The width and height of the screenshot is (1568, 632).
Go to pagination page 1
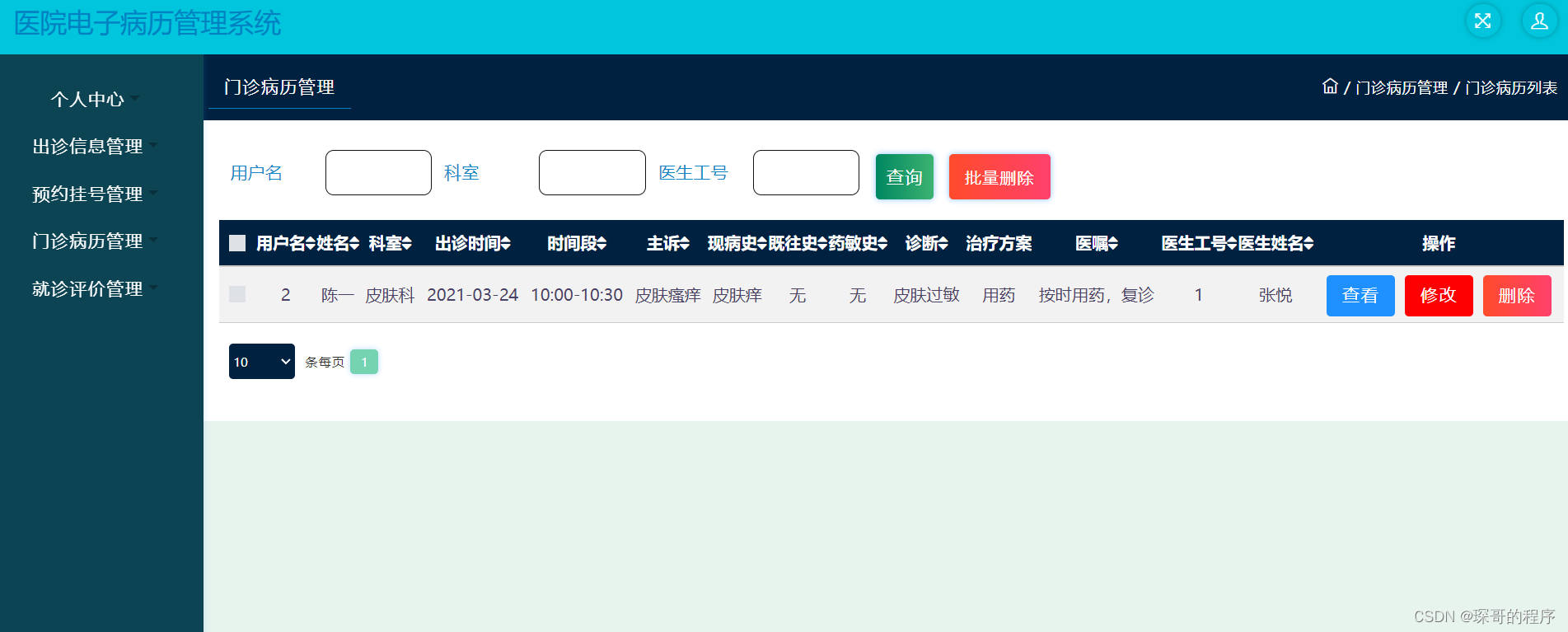click(364, 362)
